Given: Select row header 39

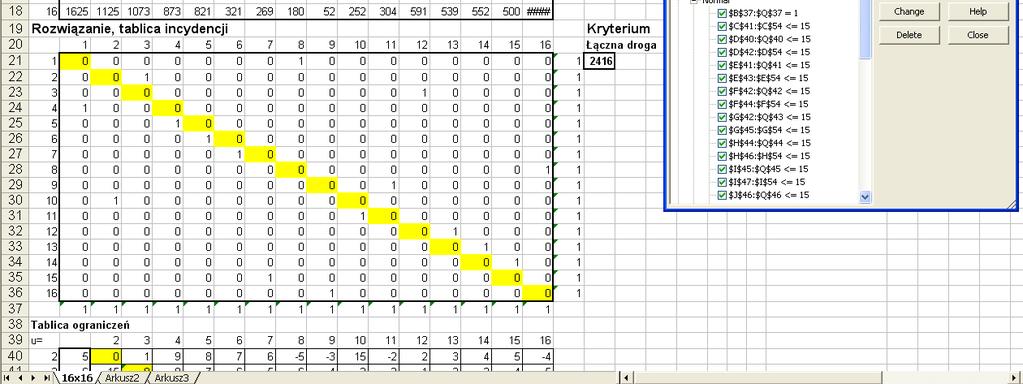Looking at the screenshot, I should [x=14, y=340].
